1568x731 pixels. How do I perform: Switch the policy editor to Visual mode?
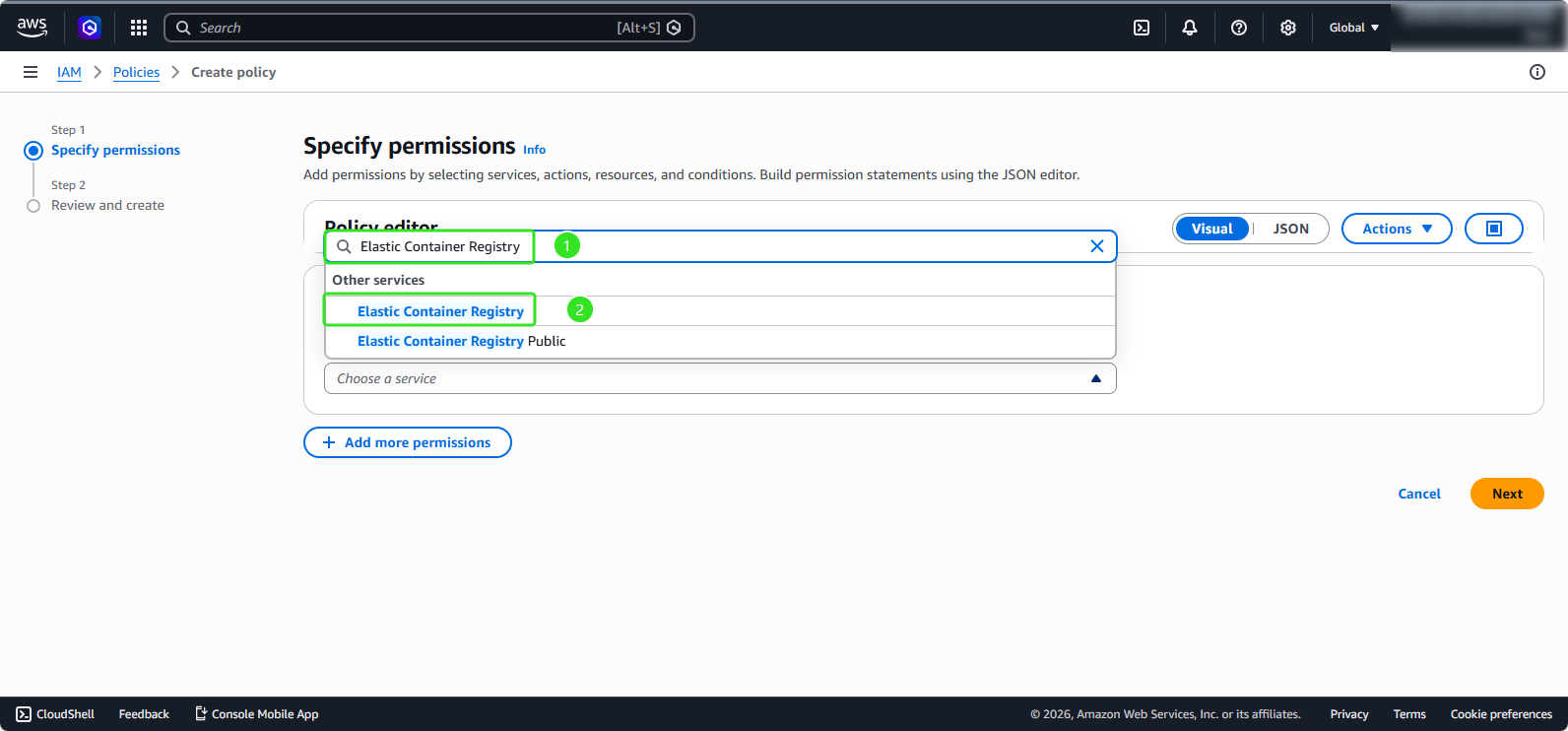pos(1212,229)
